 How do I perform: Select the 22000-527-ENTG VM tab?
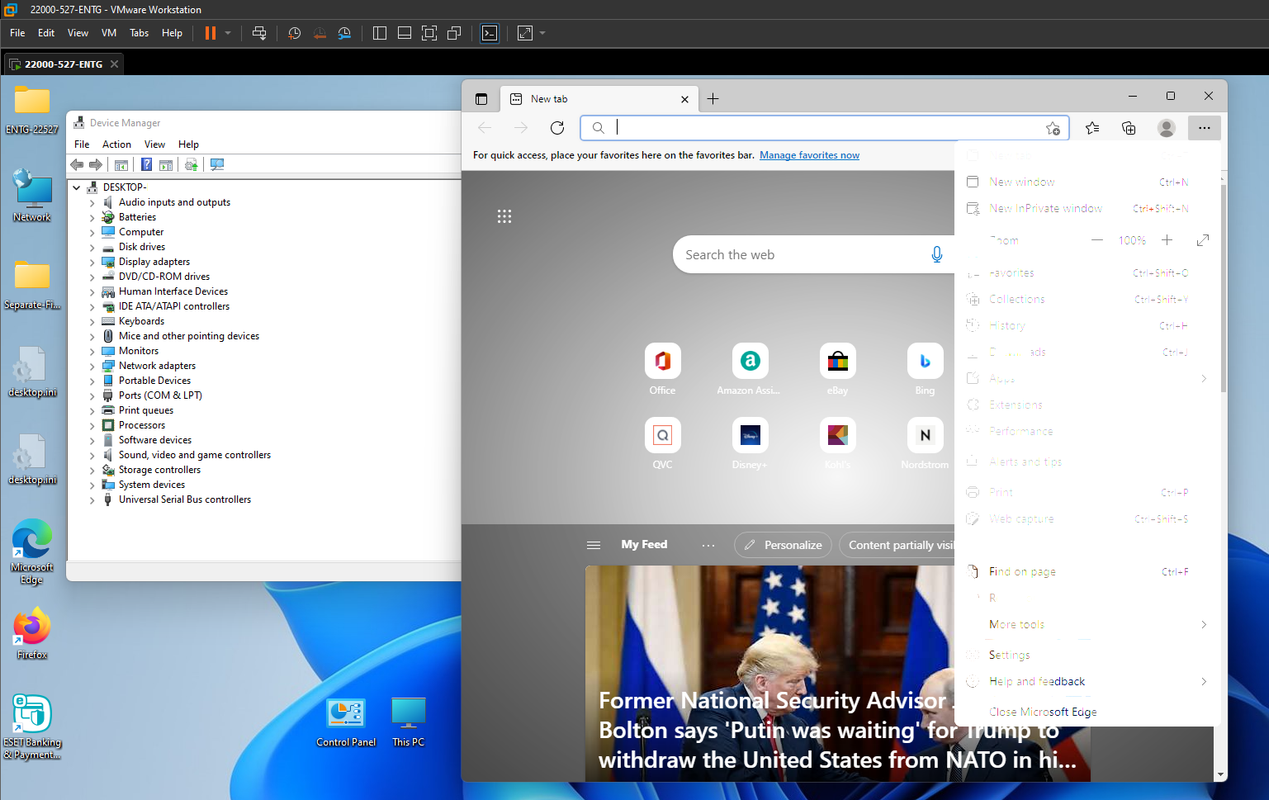(x=63, y=64)
